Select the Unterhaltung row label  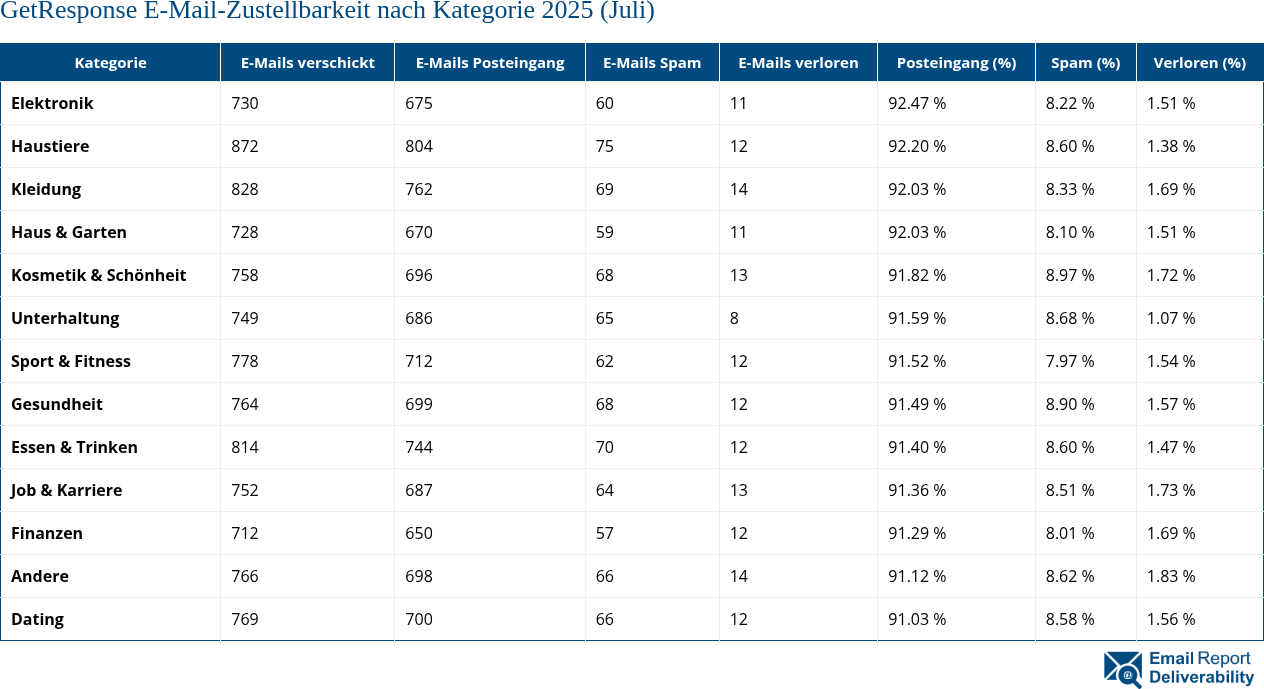pyautogui.click(x=65, y=318)
